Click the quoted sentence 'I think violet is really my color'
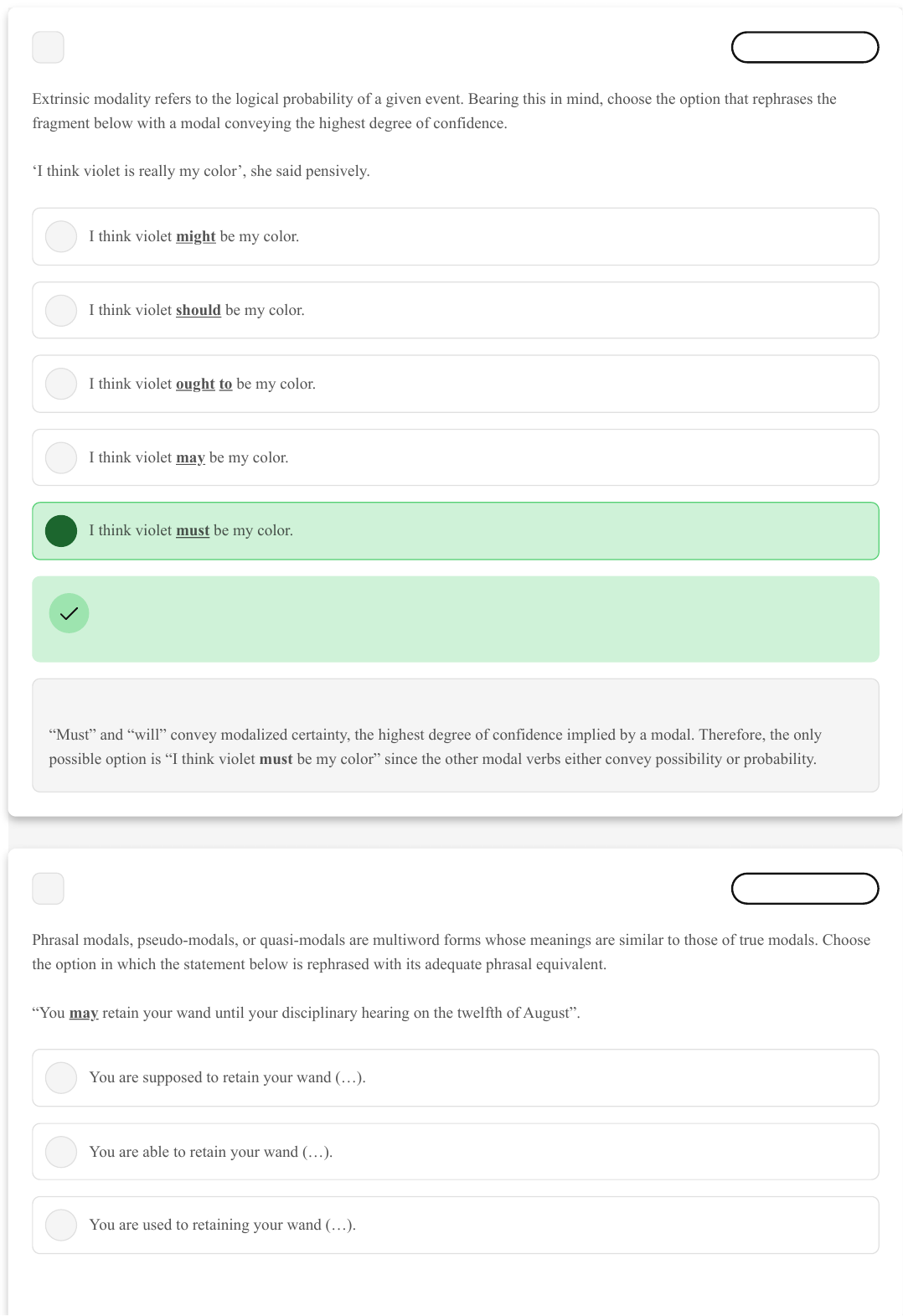The height and width of the screenshot is (1316, 903). 201,172
